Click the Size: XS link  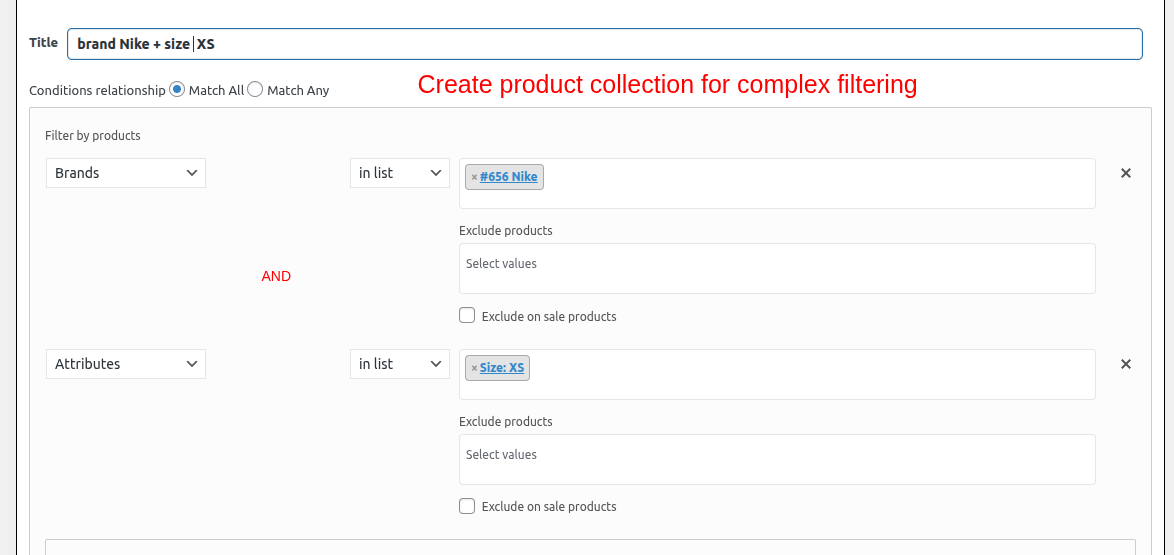pos(502,368)
